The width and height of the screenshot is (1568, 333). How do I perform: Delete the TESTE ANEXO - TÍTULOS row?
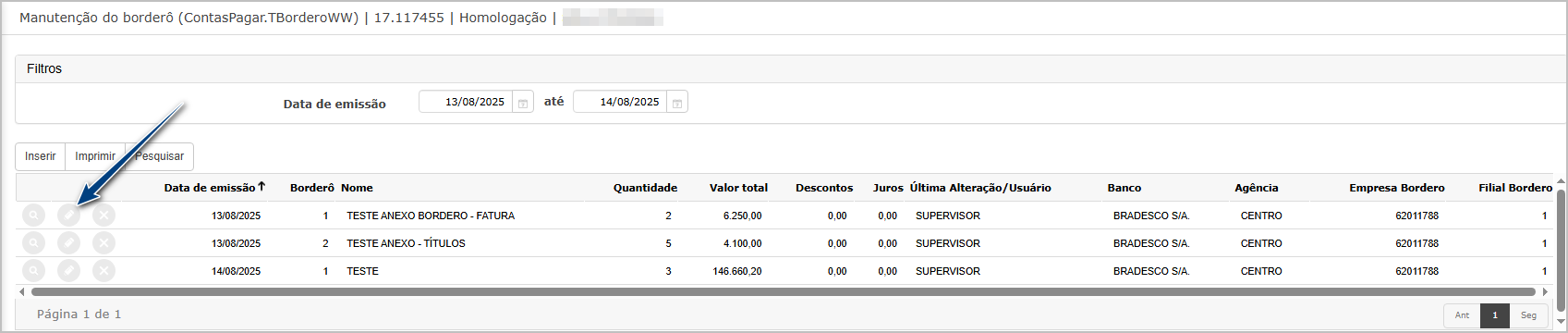click(x=103, y=243)
